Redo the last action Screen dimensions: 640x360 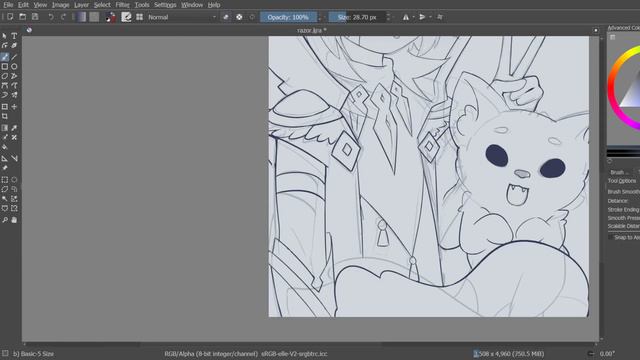(x=63, y=17)
